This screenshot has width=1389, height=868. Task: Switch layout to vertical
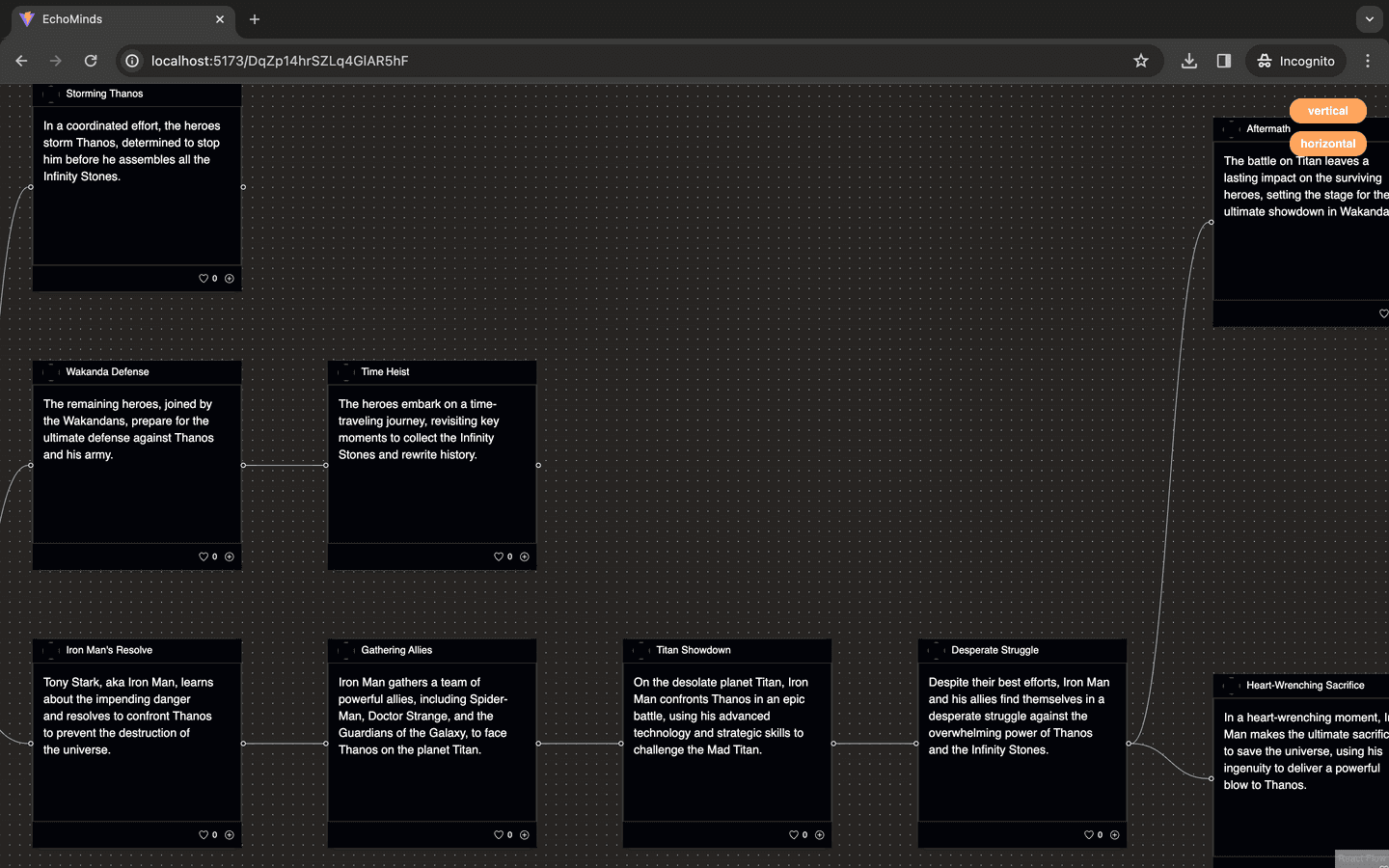[1328, 111]
